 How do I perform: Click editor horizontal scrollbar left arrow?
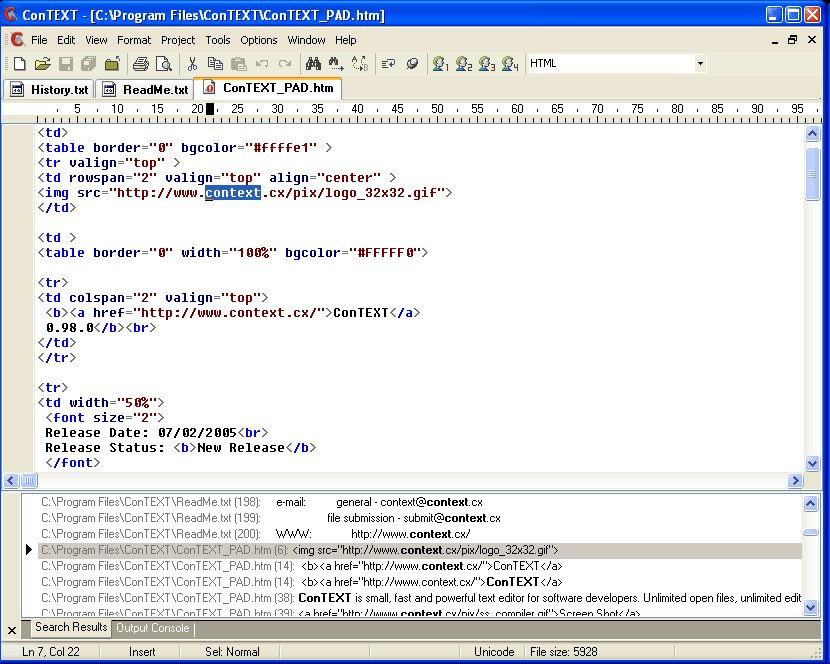click(11, 480)
